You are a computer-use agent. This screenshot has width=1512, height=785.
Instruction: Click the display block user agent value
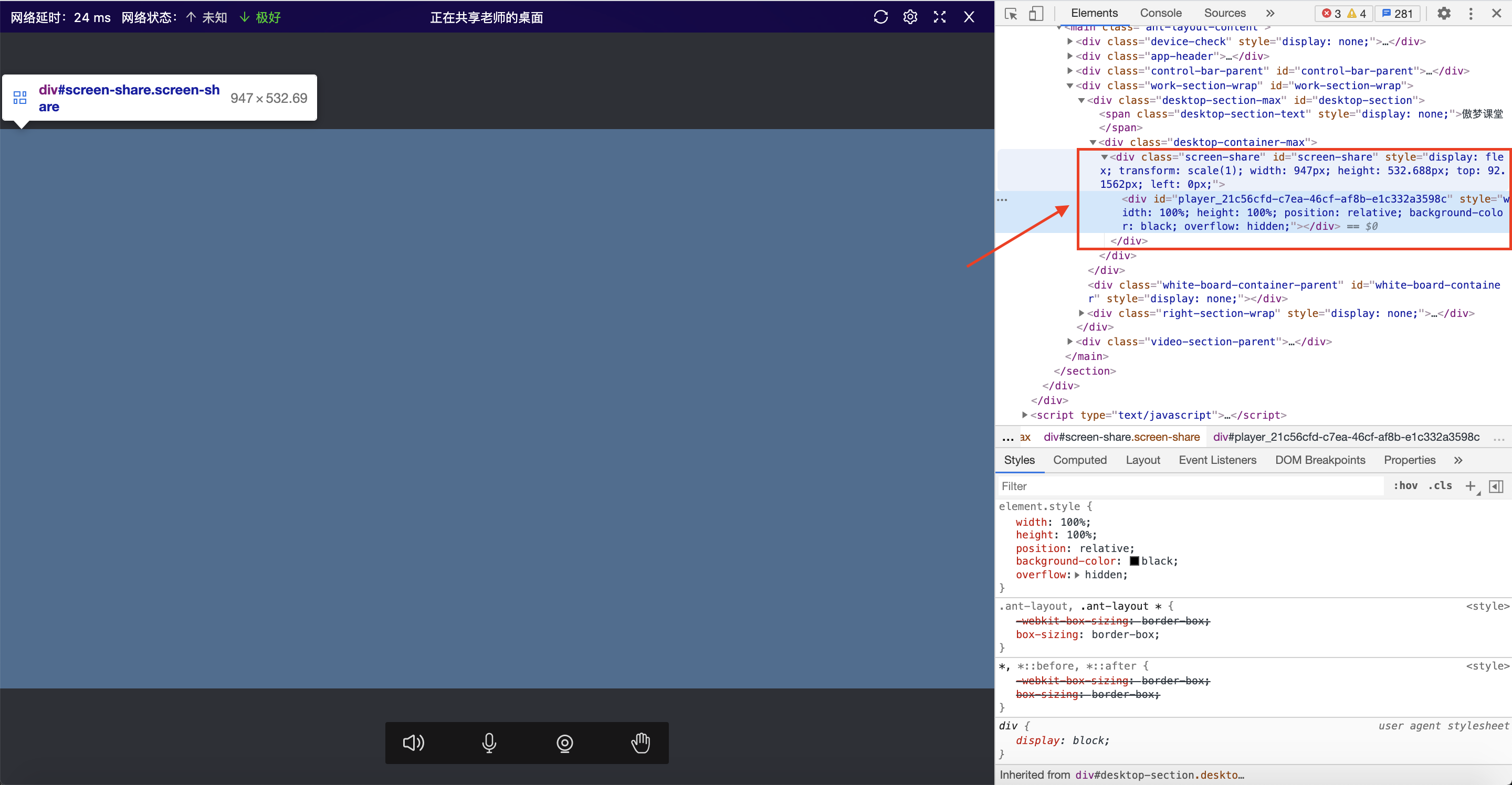(x=1089, y=740)
